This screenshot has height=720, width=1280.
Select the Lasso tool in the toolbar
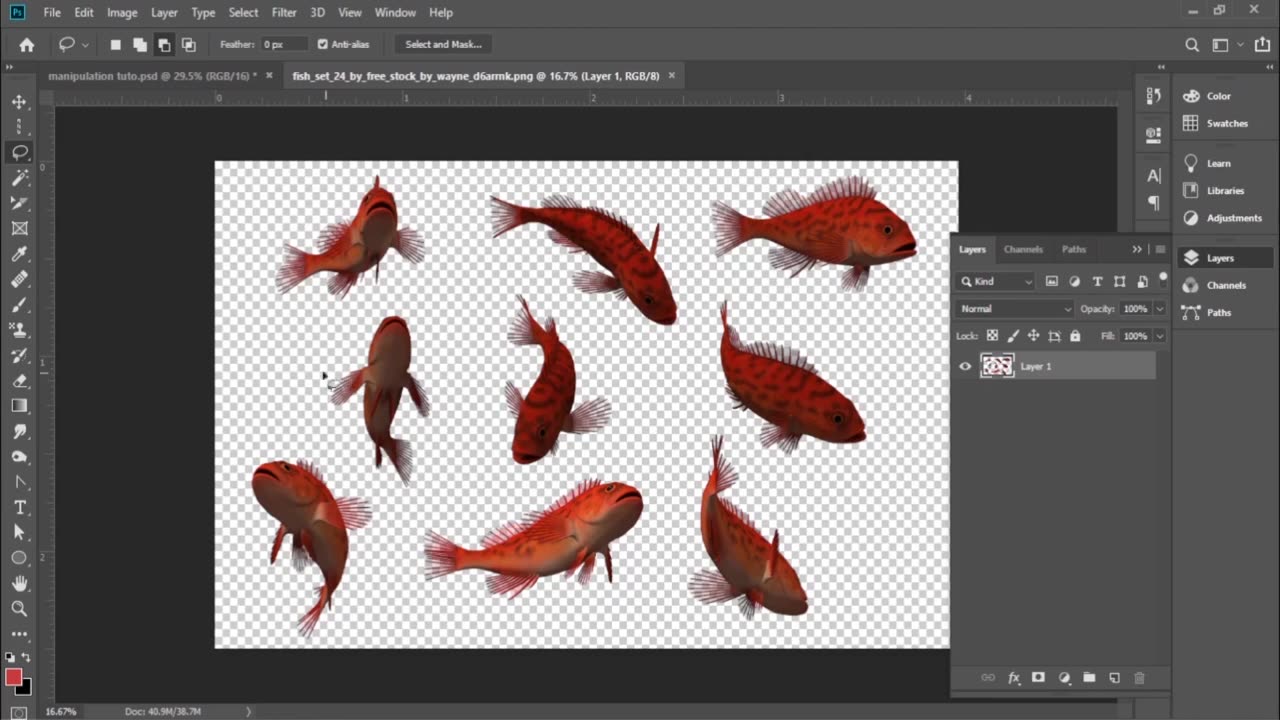[19, 153]
